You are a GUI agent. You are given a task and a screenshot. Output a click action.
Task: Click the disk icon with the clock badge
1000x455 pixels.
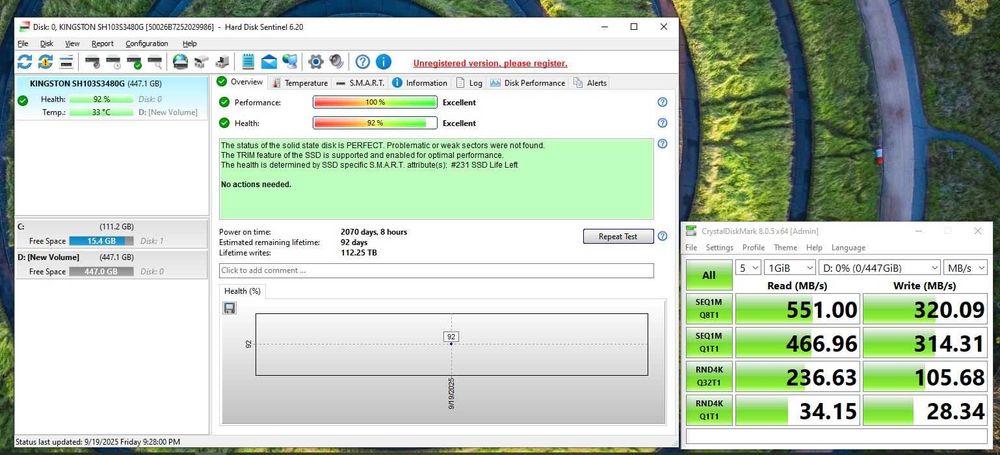(x=114, y=62)
